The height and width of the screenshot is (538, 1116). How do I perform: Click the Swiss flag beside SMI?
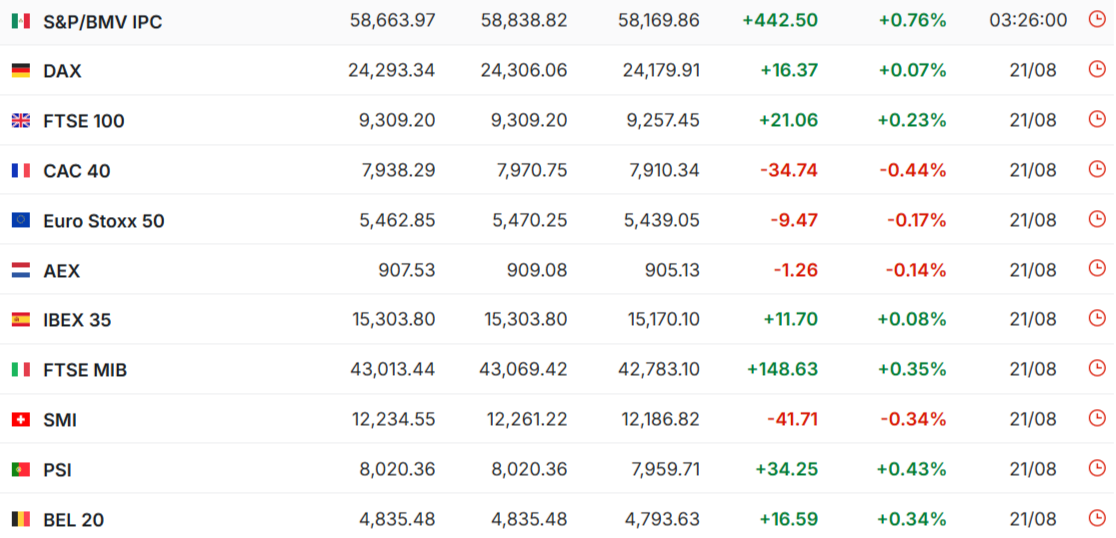pyautogui.click(x=21, y=420)
